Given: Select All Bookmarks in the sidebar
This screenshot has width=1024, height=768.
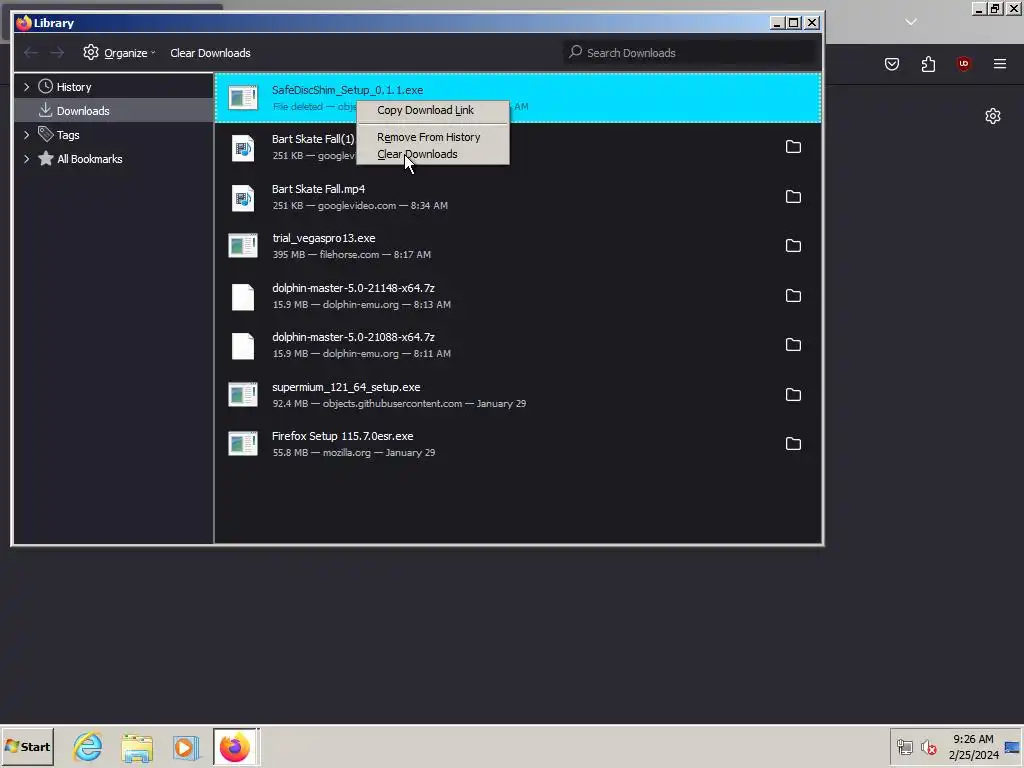Looking at the screenshot, I should [x=114, y=159].
